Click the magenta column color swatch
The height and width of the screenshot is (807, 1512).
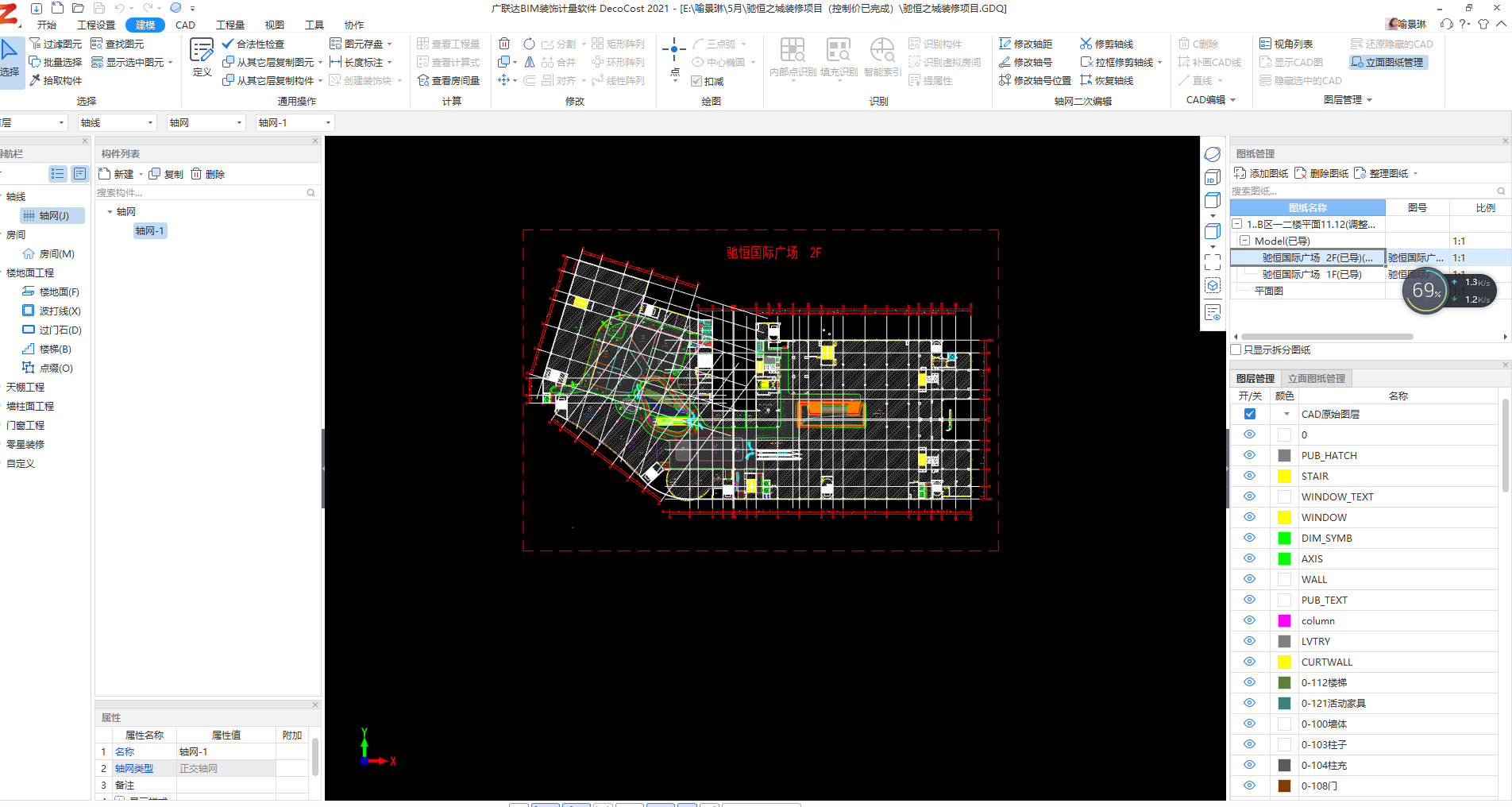tap(1284, 620)
